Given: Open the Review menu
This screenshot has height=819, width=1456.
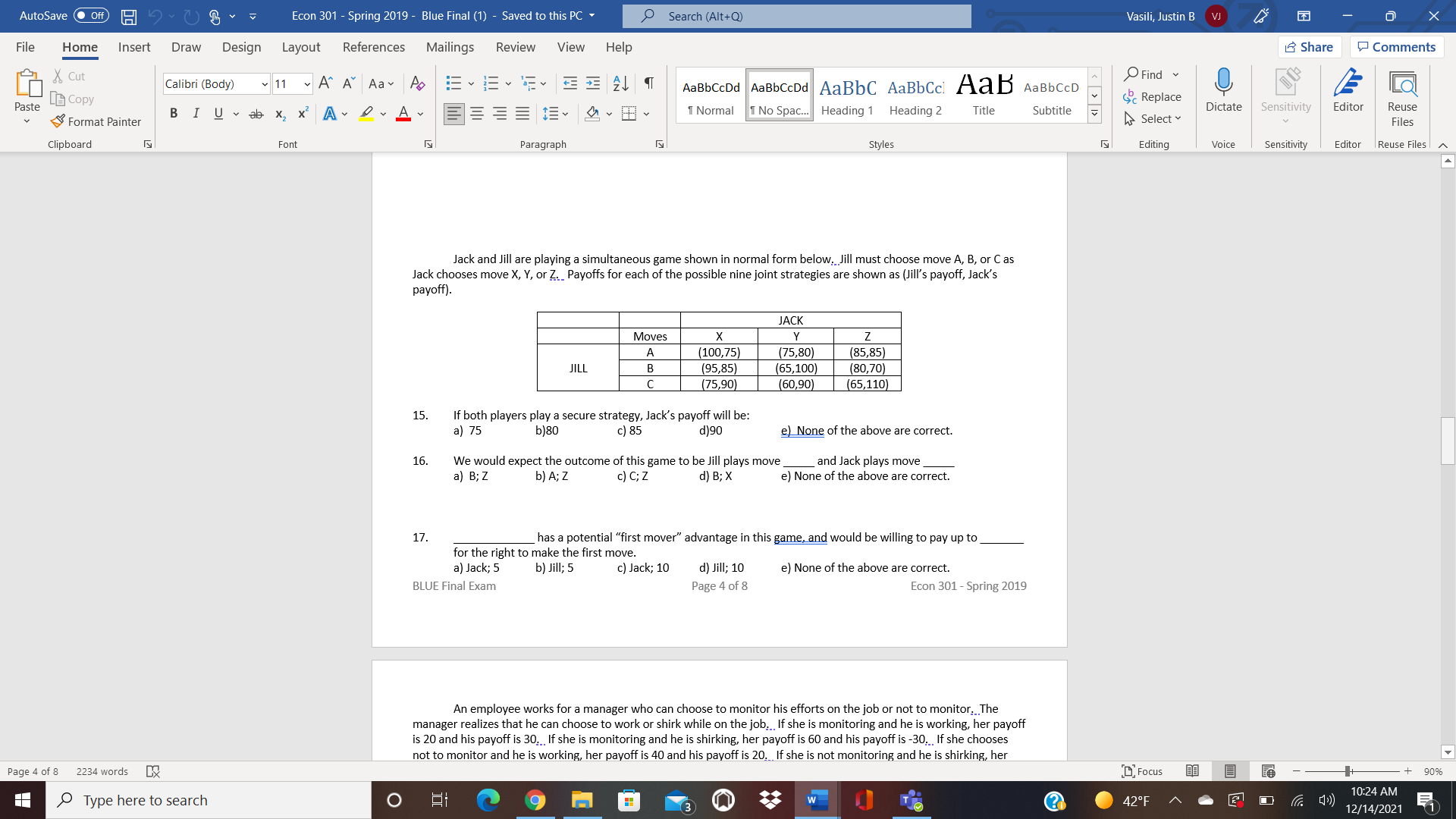Looking at the screenshot, I should [x=515, y=47].
